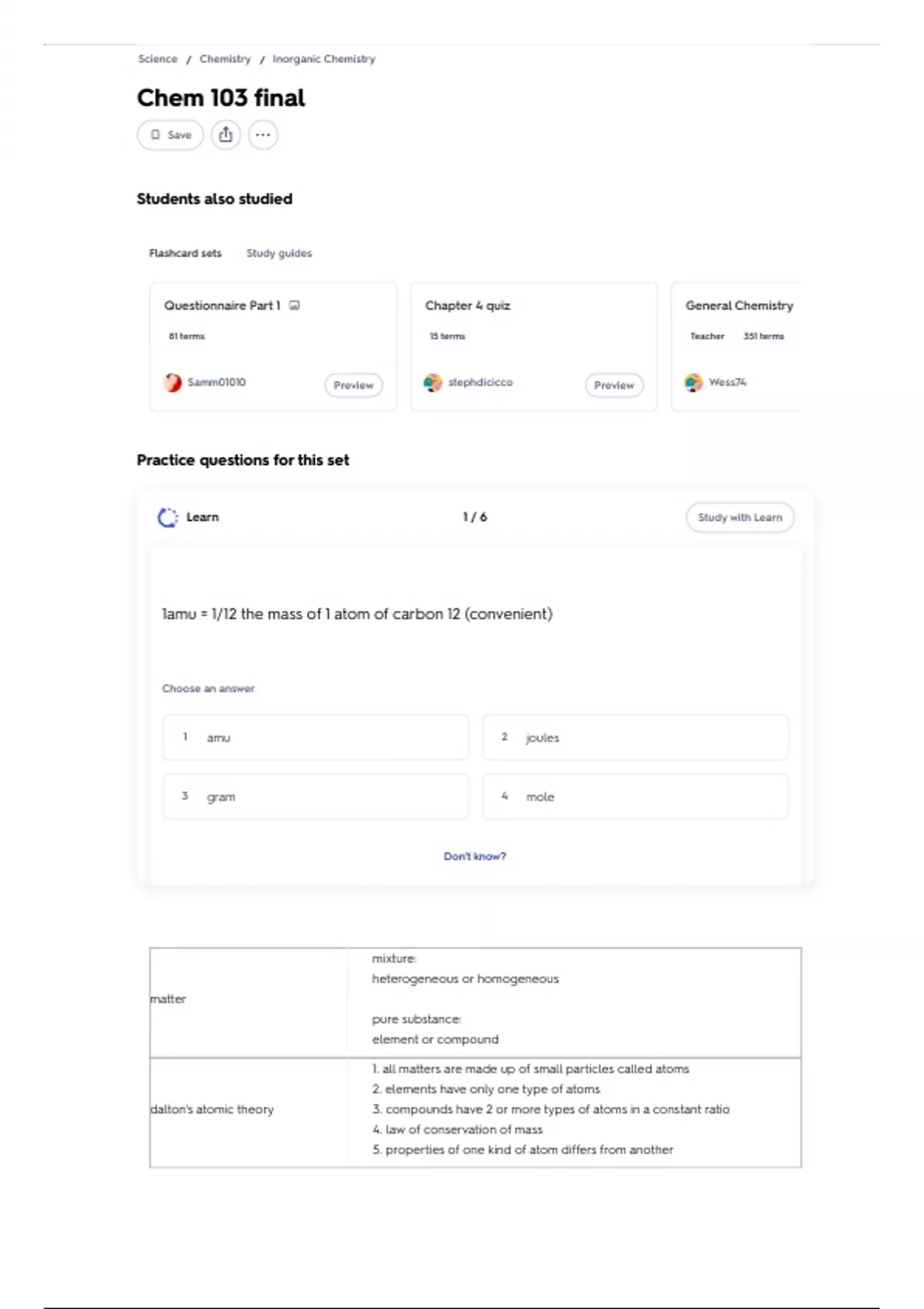
Task: Click the image icon beside Questionnaire Part 1
Action: click(x=294, y=306)
